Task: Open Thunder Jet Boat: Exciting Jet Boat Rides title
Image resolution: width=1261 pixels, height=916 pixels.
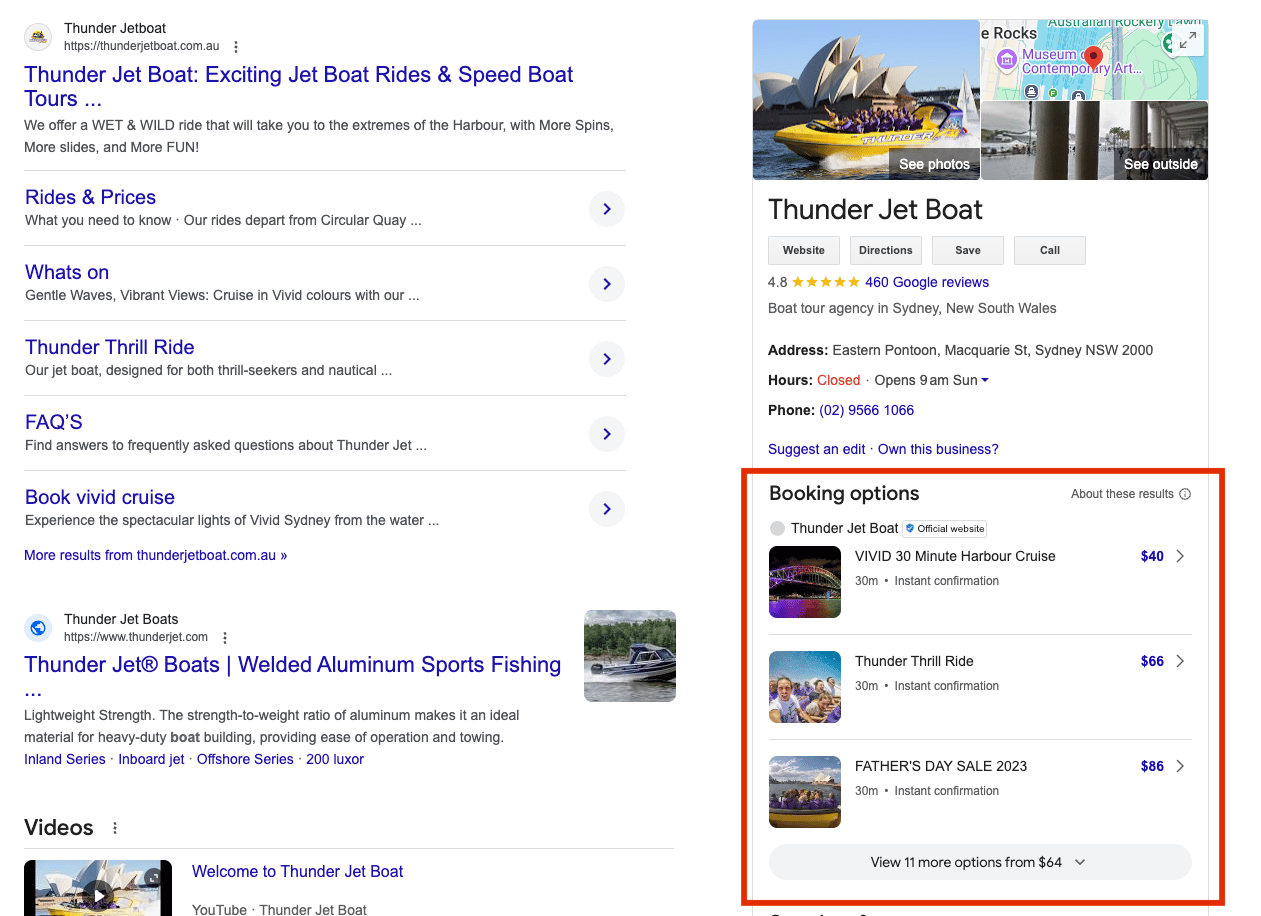Action: [299, 87]
